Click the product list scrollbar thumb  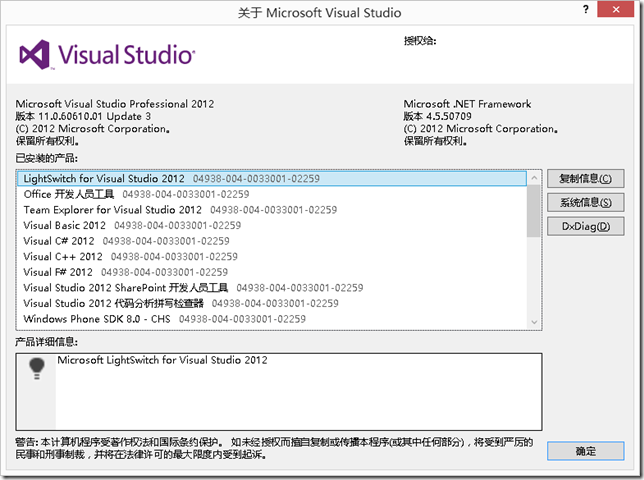point(534,211)
